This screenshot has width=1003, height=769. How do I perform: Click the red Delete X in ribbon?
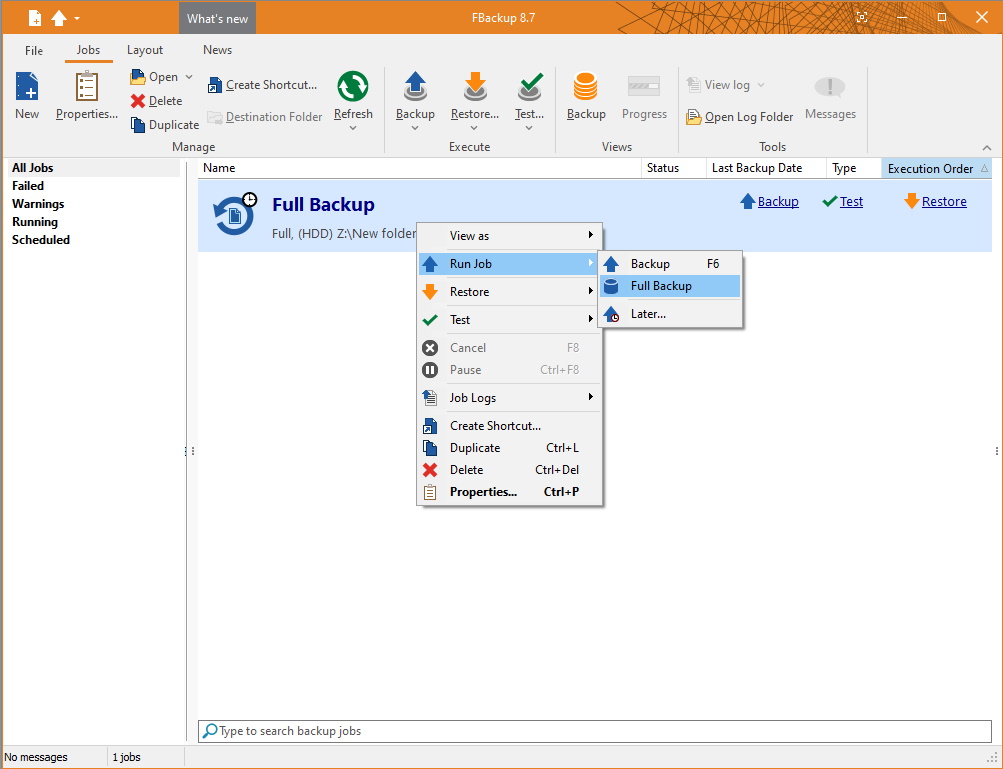tap(138, 101)
